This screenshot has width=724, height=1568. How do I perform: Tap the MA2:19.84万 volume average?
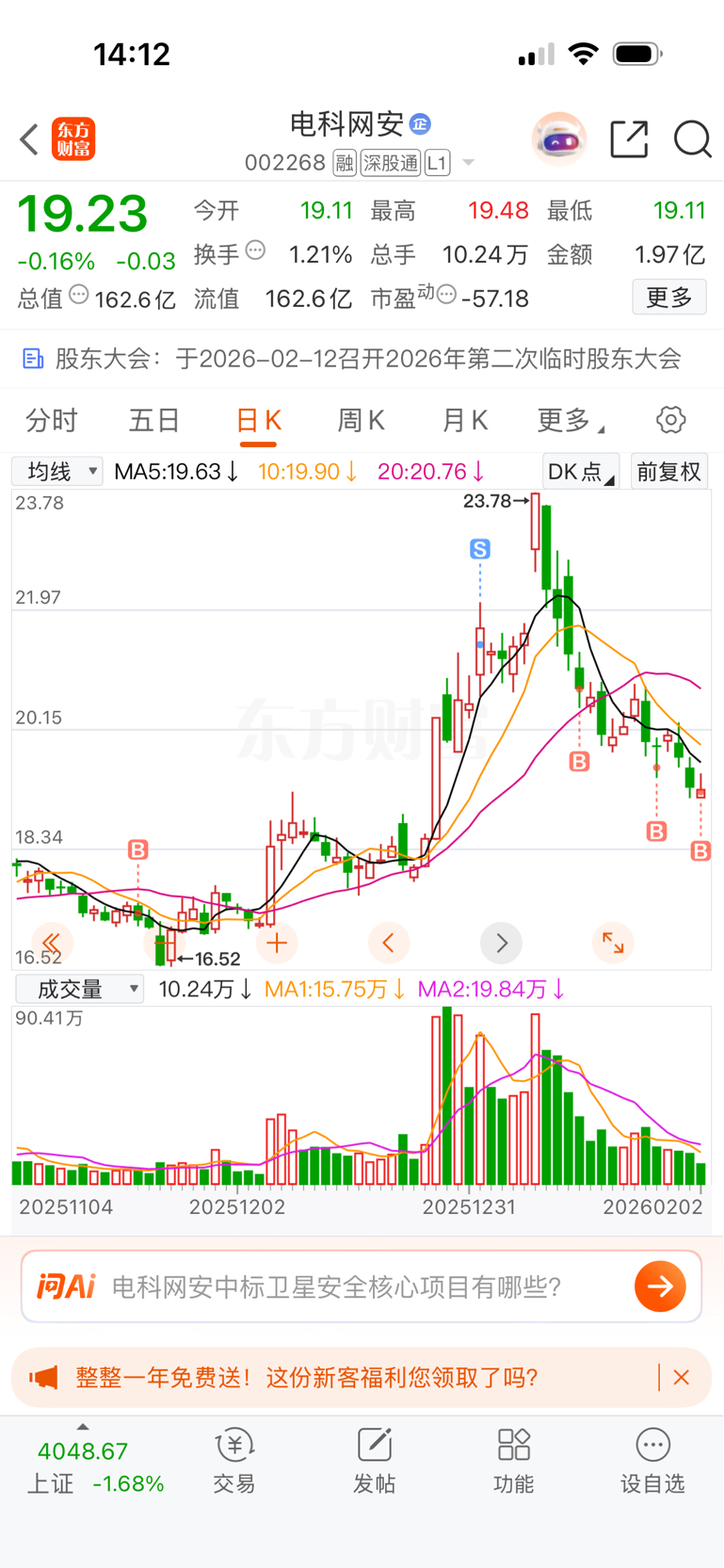pos(491,989)
